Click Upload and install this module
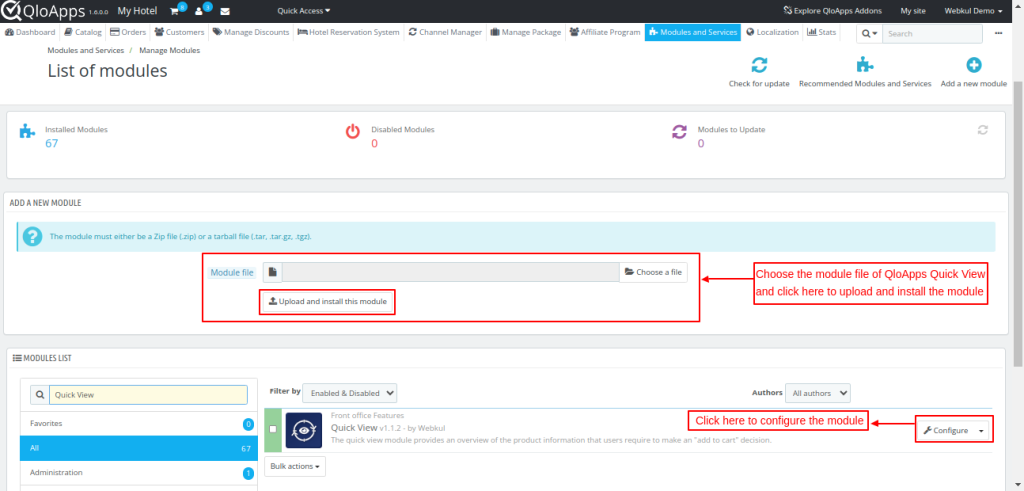 (328, 302)
